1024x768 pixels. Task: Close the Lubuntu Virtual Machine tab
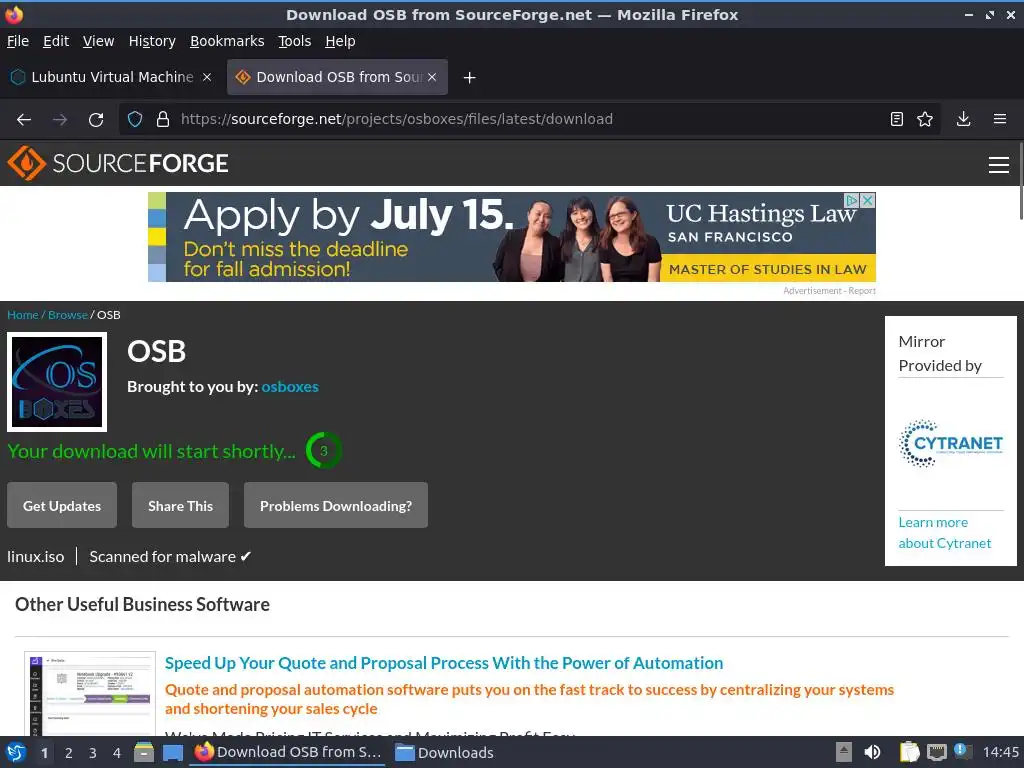[206, 77]
